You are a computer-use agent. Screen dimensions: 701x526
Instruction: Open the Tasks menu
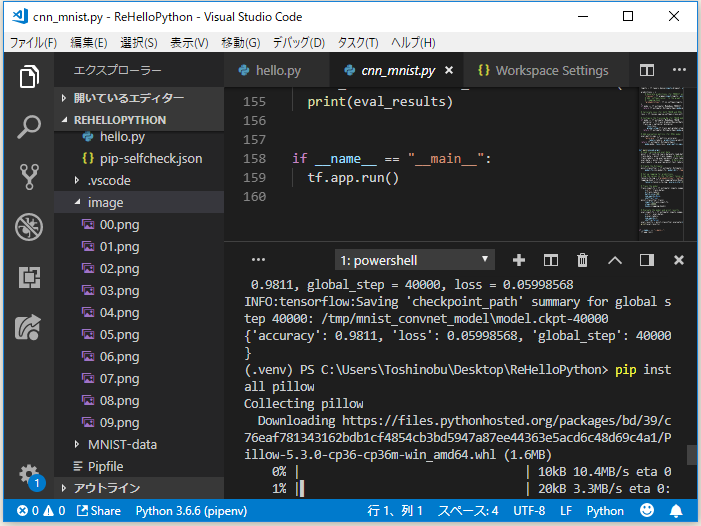358,42
